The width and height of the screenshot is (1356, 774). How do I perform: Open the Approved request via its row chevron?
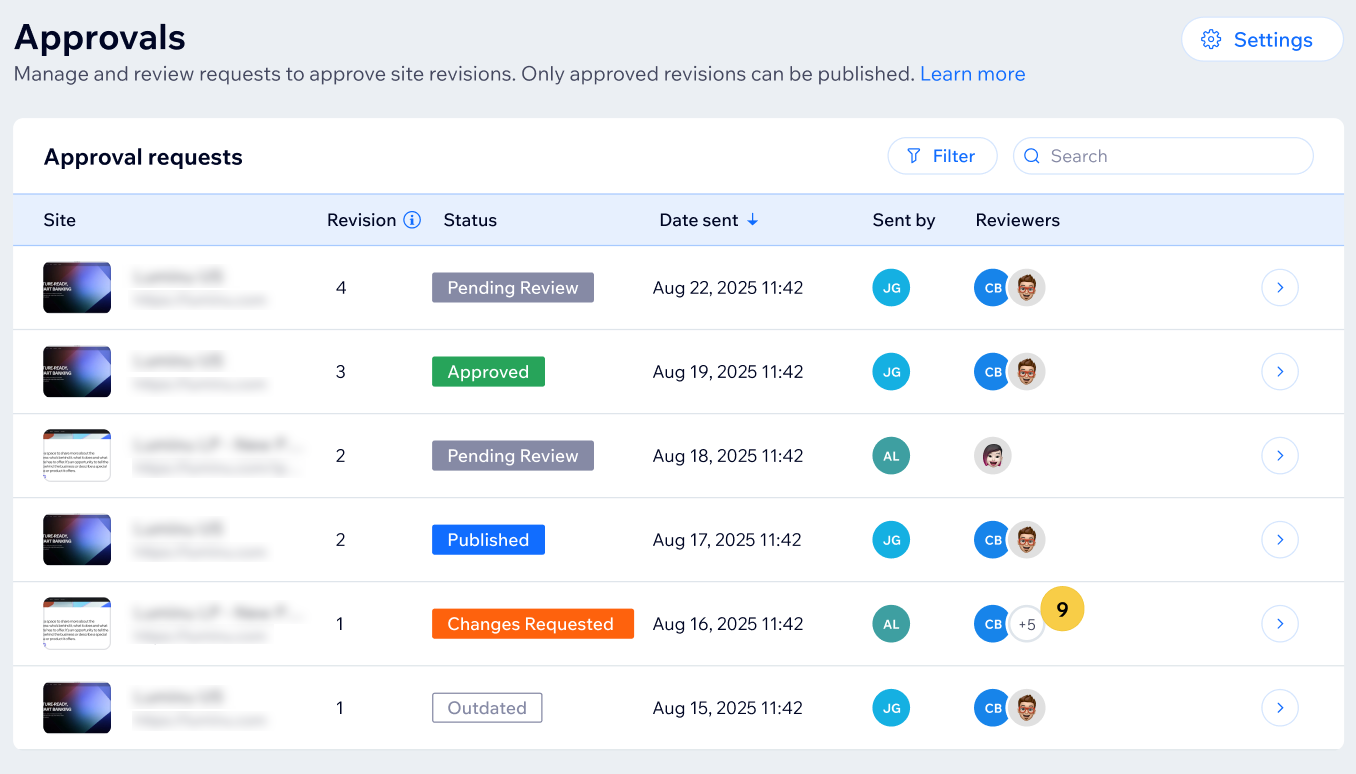(x=1280, y=371)
